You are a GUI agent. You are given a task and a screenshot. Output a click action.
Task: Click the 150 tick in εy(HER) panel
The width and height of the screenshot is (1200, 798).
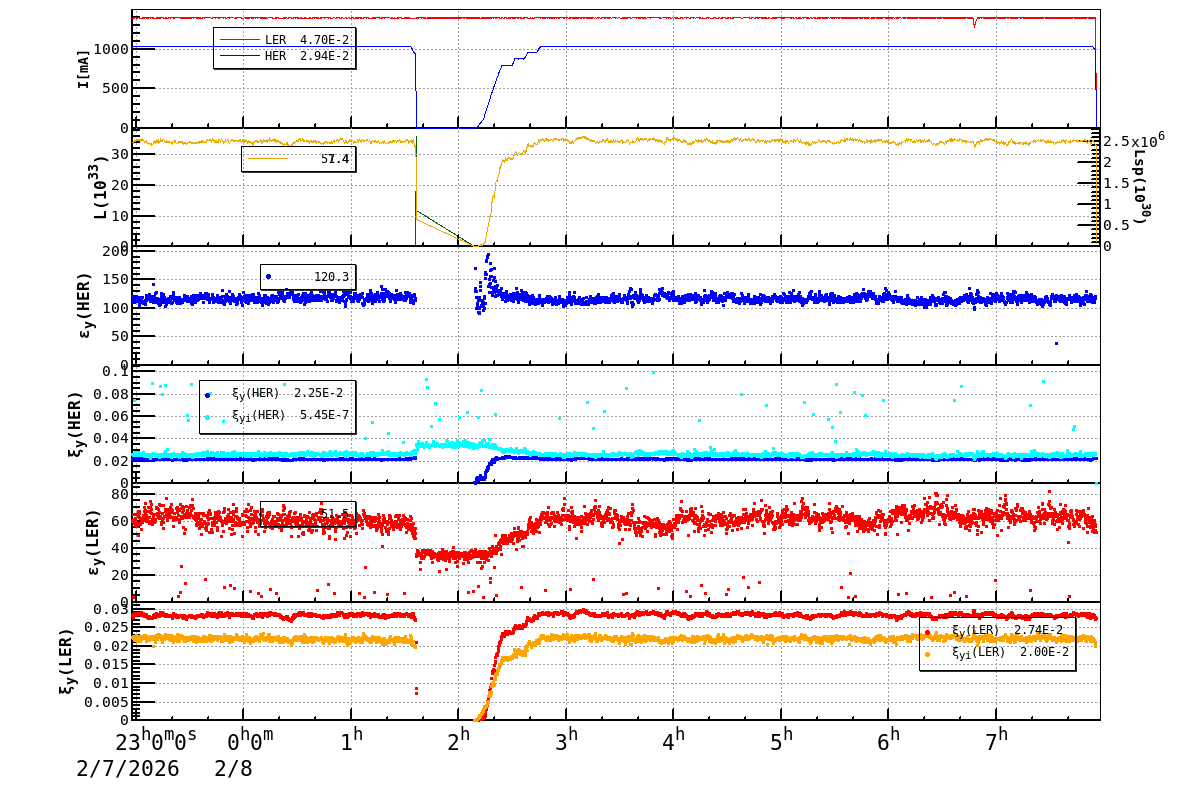(115, 279)
